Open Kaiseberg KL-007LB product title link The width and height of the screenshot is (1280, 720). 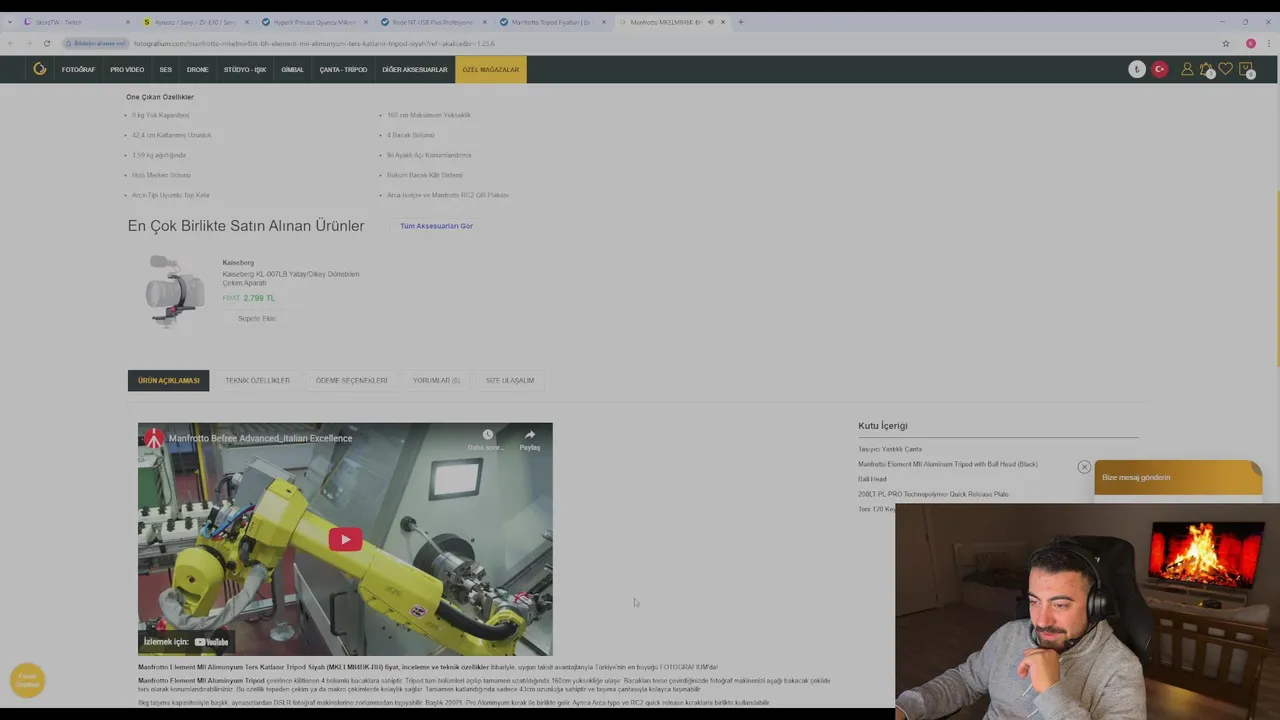pyautogui.click(x=290, y=278)
